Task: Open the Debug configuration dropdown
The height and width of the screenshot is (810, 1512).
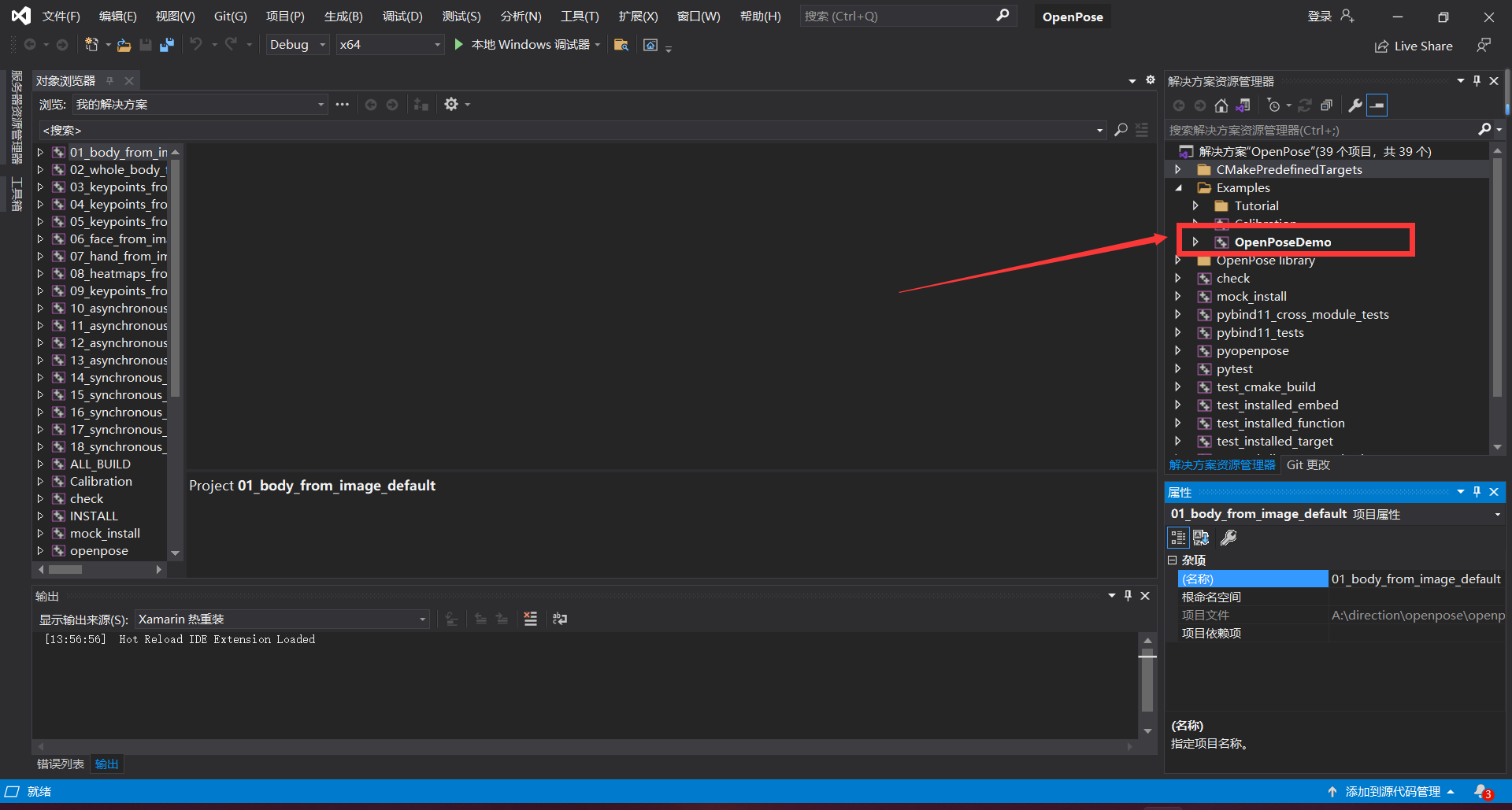Action: point(297,45)
